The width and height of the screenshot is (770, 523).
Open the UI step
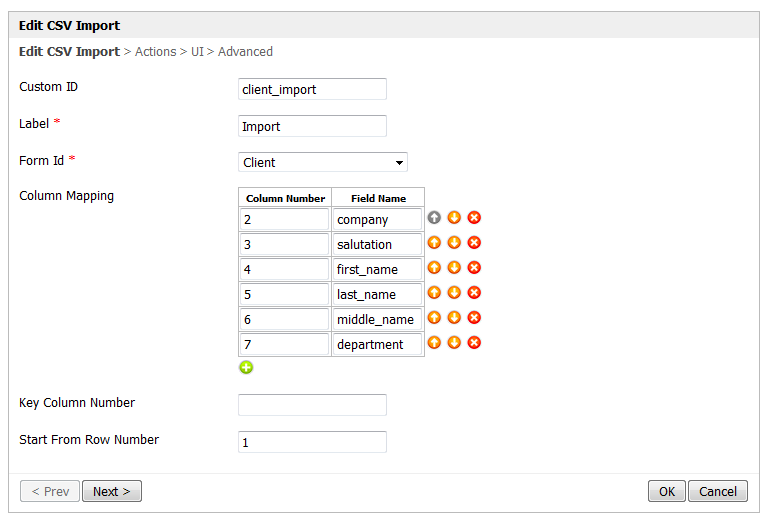pos(198,51)
